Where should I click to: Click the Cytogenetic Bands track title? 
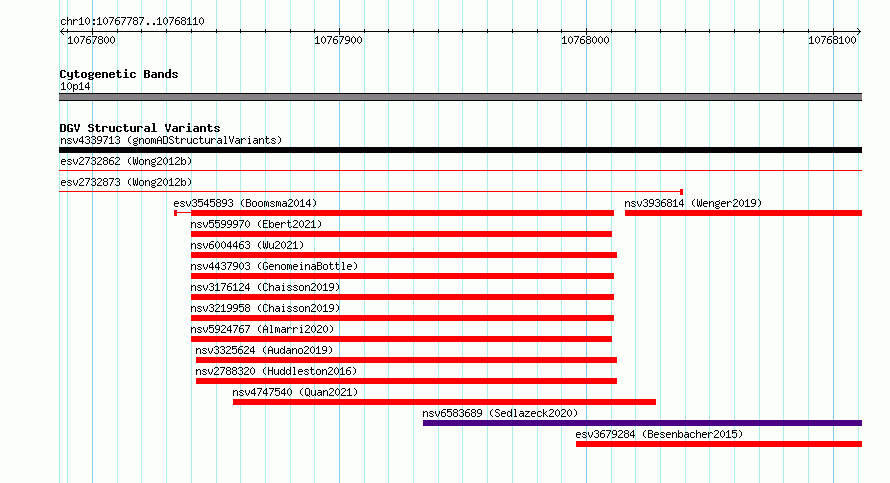[119, 74]
